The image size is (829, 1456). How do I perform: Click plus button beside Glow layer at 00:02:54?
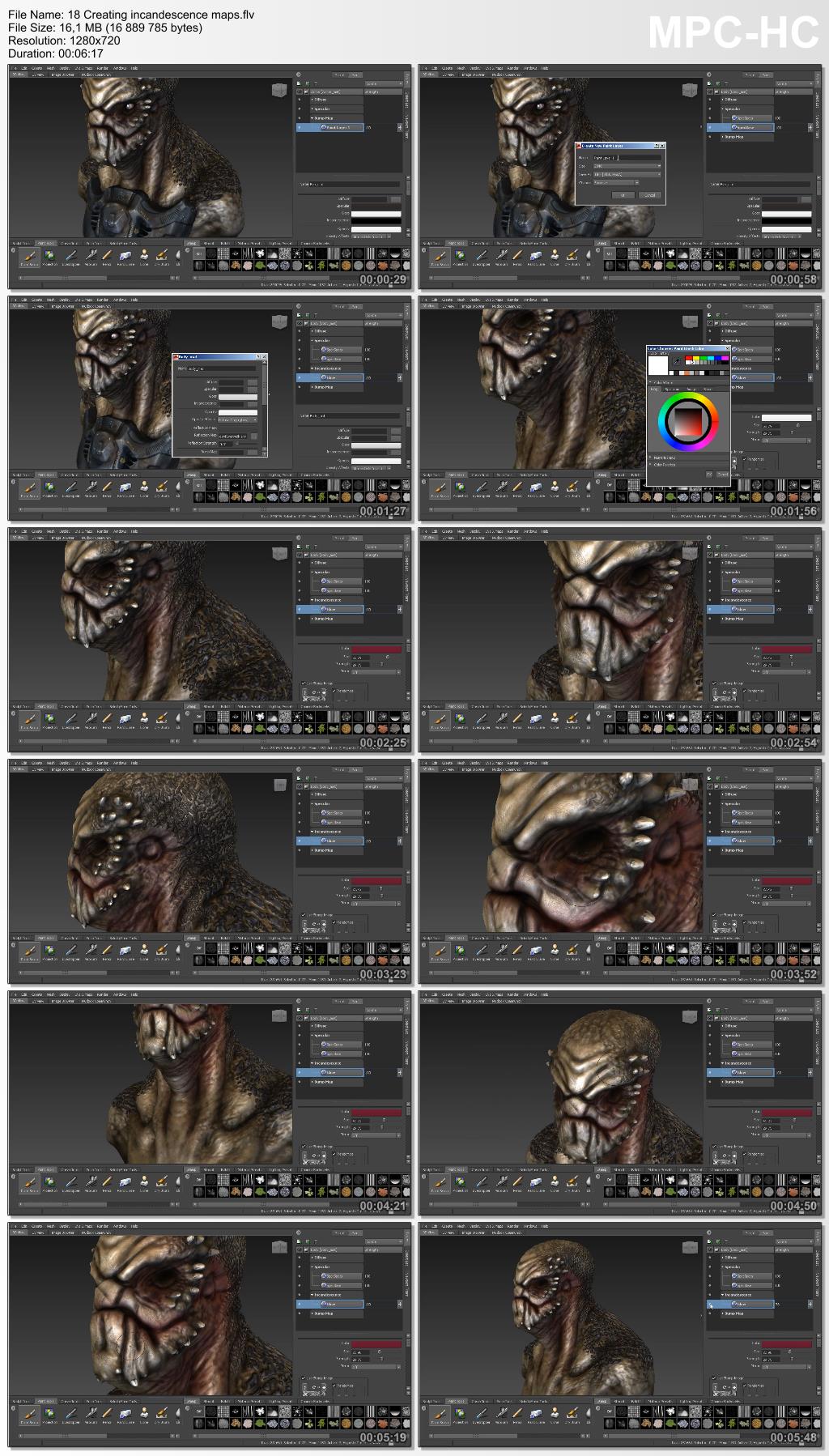(810, 609)
